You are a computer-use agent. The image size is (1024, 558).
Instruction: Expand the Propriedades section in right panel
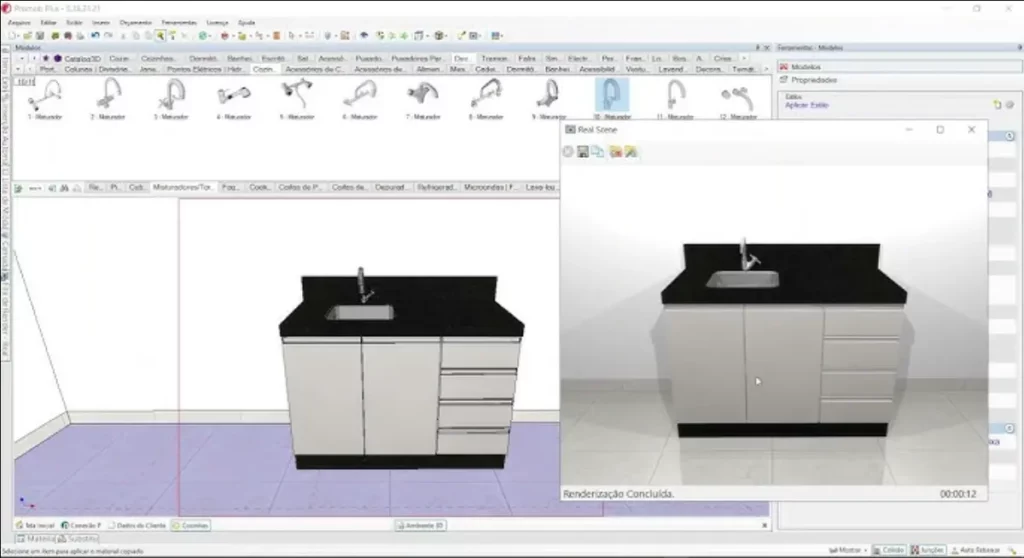(x=813, y=80)
